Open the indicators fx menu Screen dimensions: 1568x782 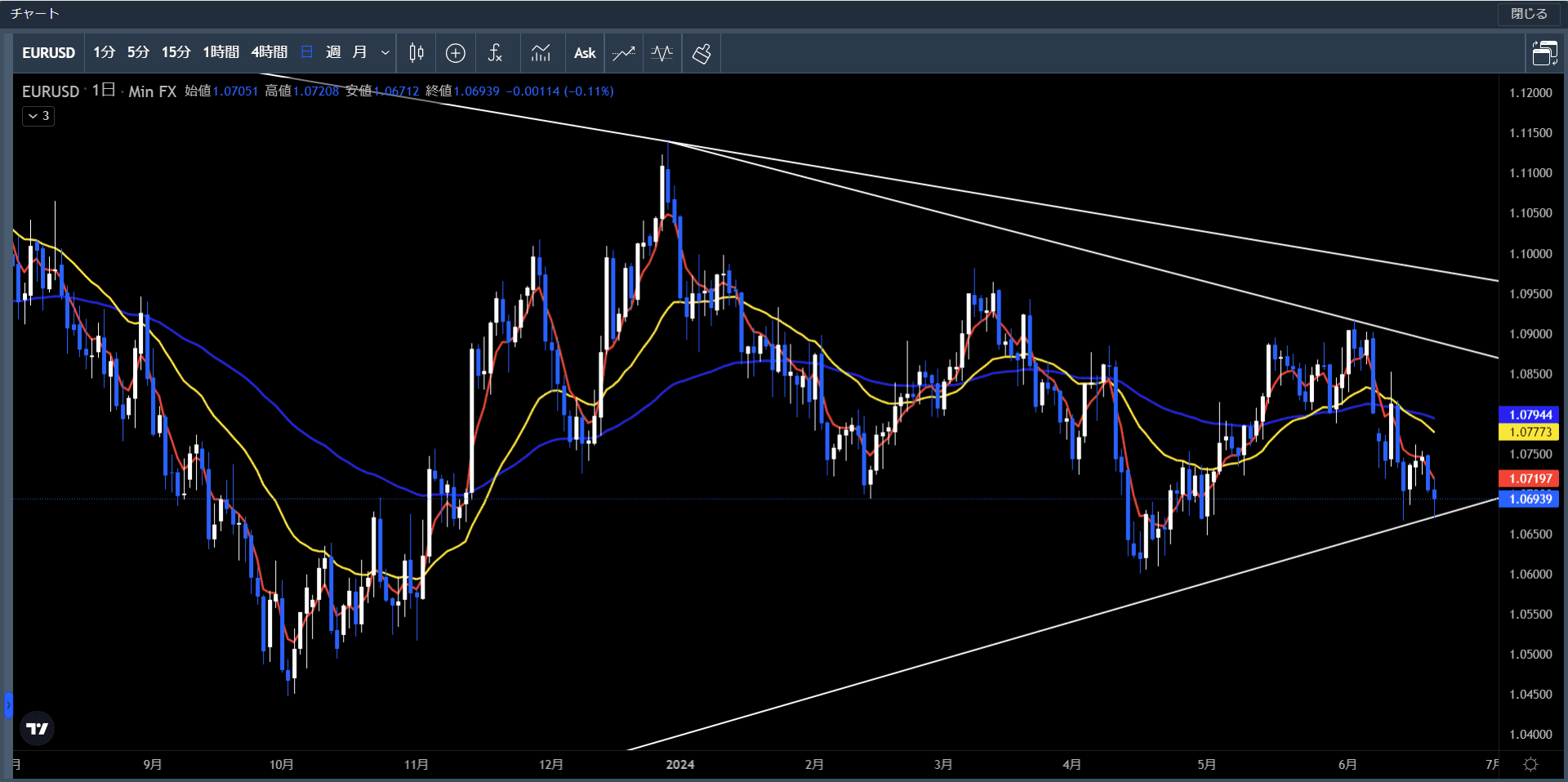pyautogui.click(x=495, y=53)
